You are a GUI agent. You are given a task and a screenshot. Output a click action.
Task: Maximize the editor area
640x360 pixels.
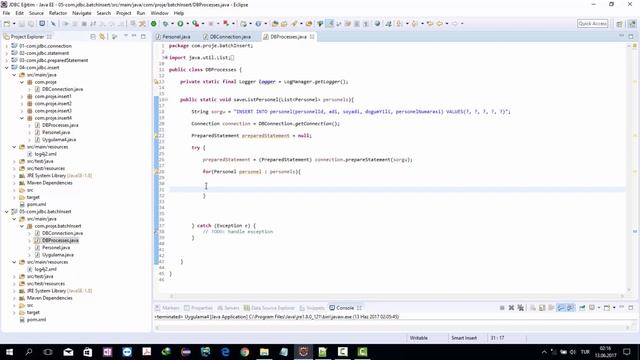[631, 36]
